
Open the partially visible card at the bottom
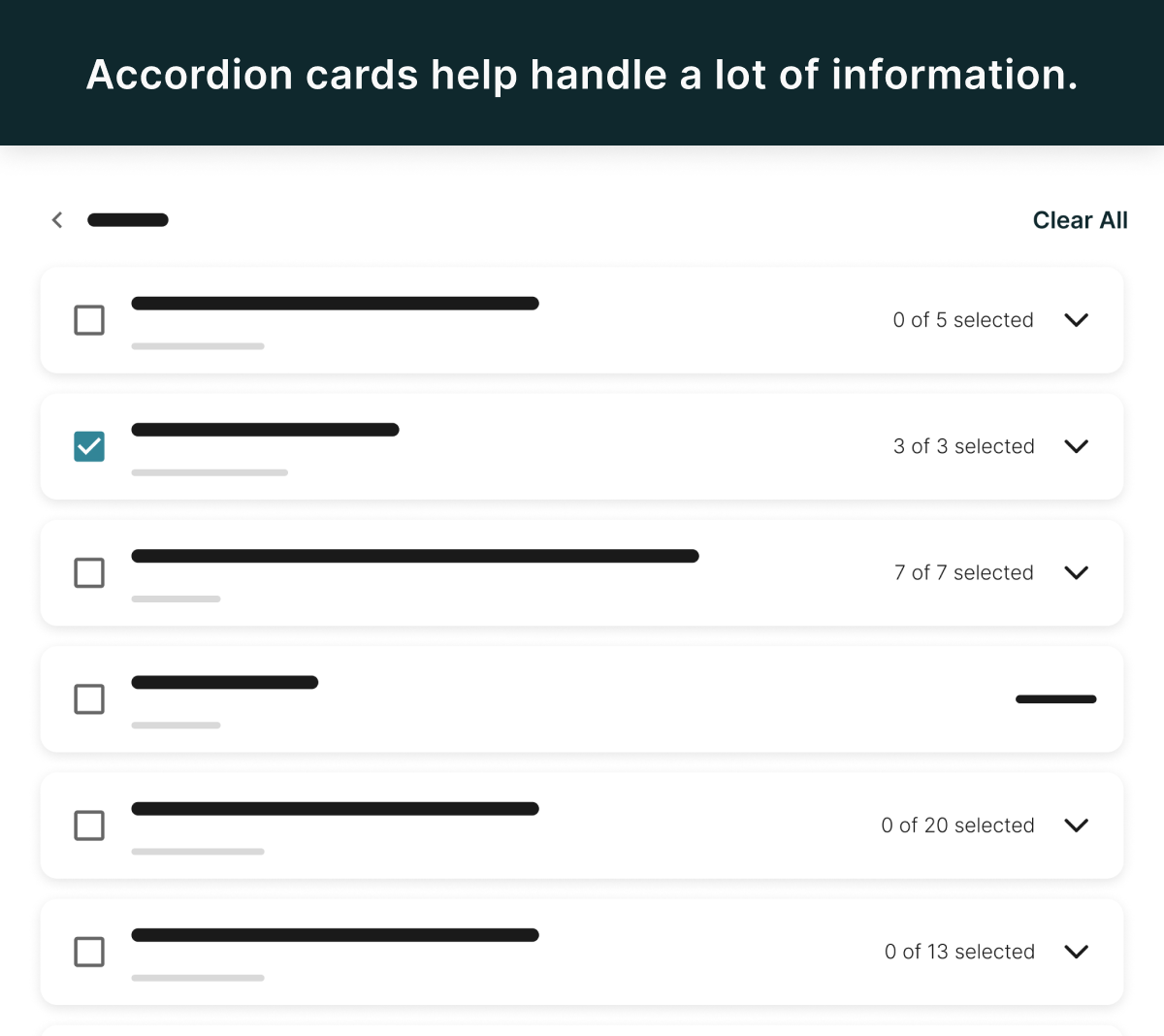coord(582,1030)
